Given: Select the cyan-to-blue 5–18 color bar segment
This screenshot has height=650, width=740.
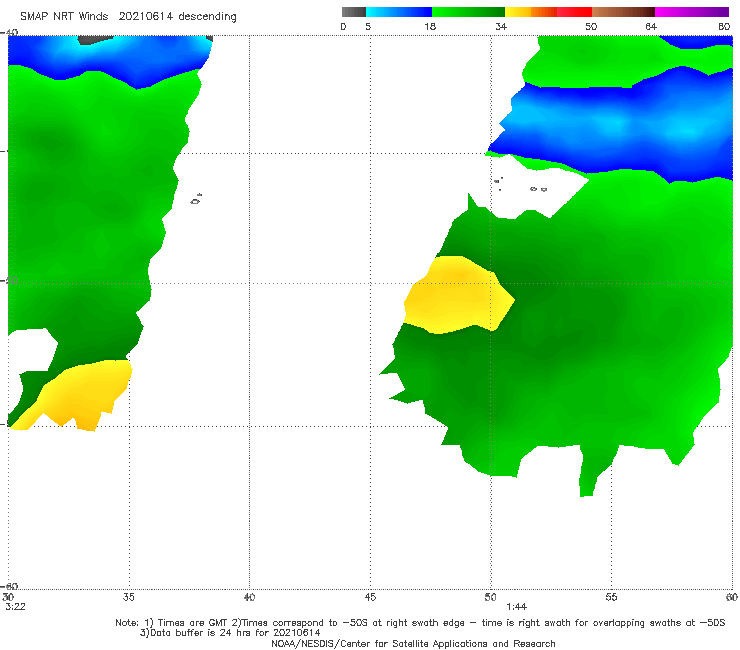Looking at the screenshot, I should coord(399,12).
